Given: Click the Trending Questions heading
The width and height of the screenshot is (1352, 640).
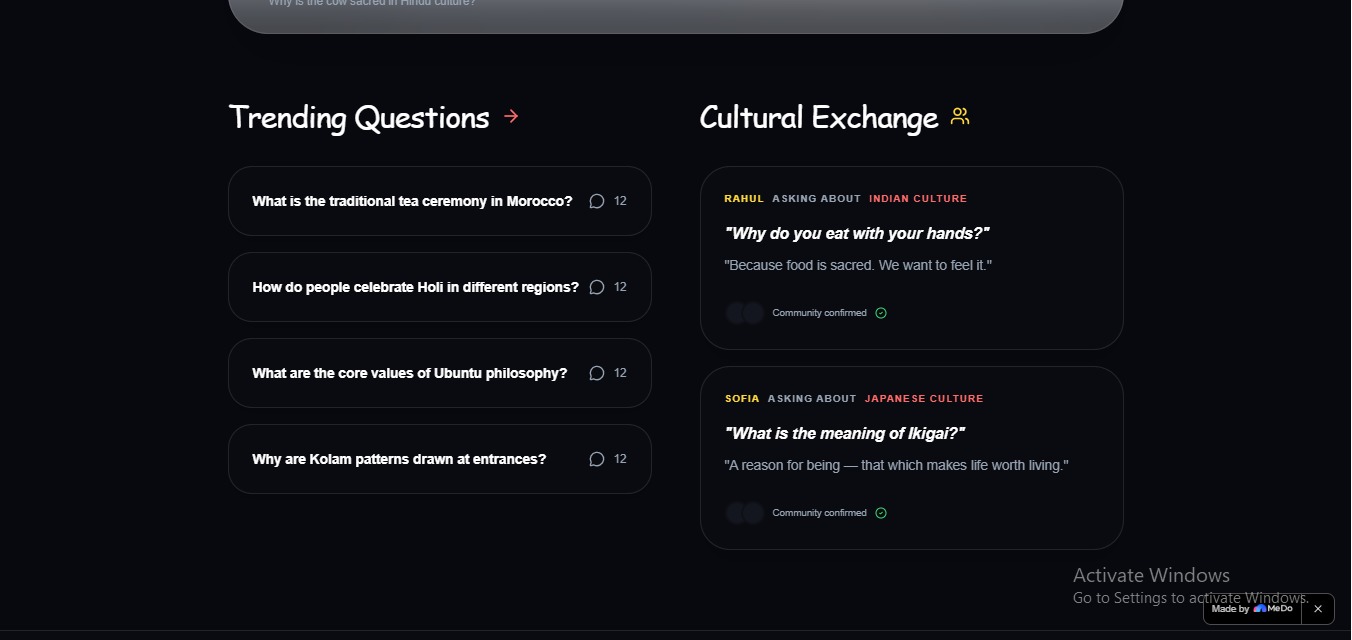Looking at the screenshot, I should 359,118.
